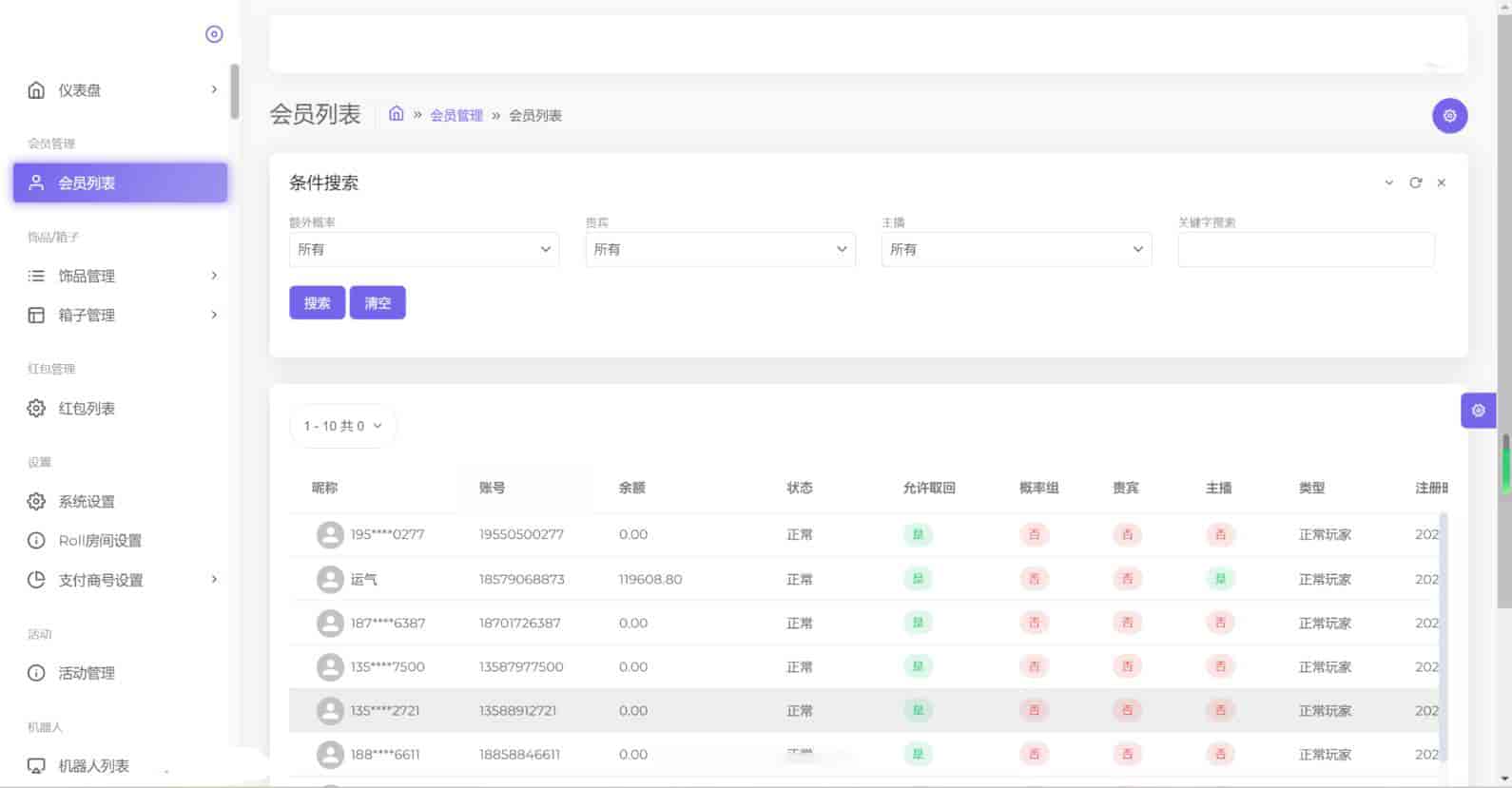Expand the 饰品管理 sidebar menu

[x=122, y=276]
